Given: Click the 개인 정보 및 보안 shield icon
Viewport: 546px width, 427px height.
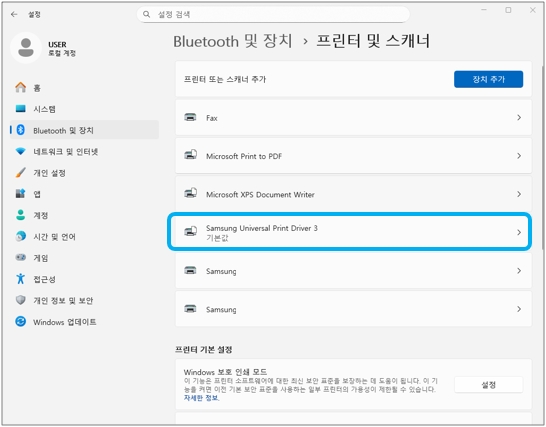Looking at the screenshot, I should click(21, 300).
